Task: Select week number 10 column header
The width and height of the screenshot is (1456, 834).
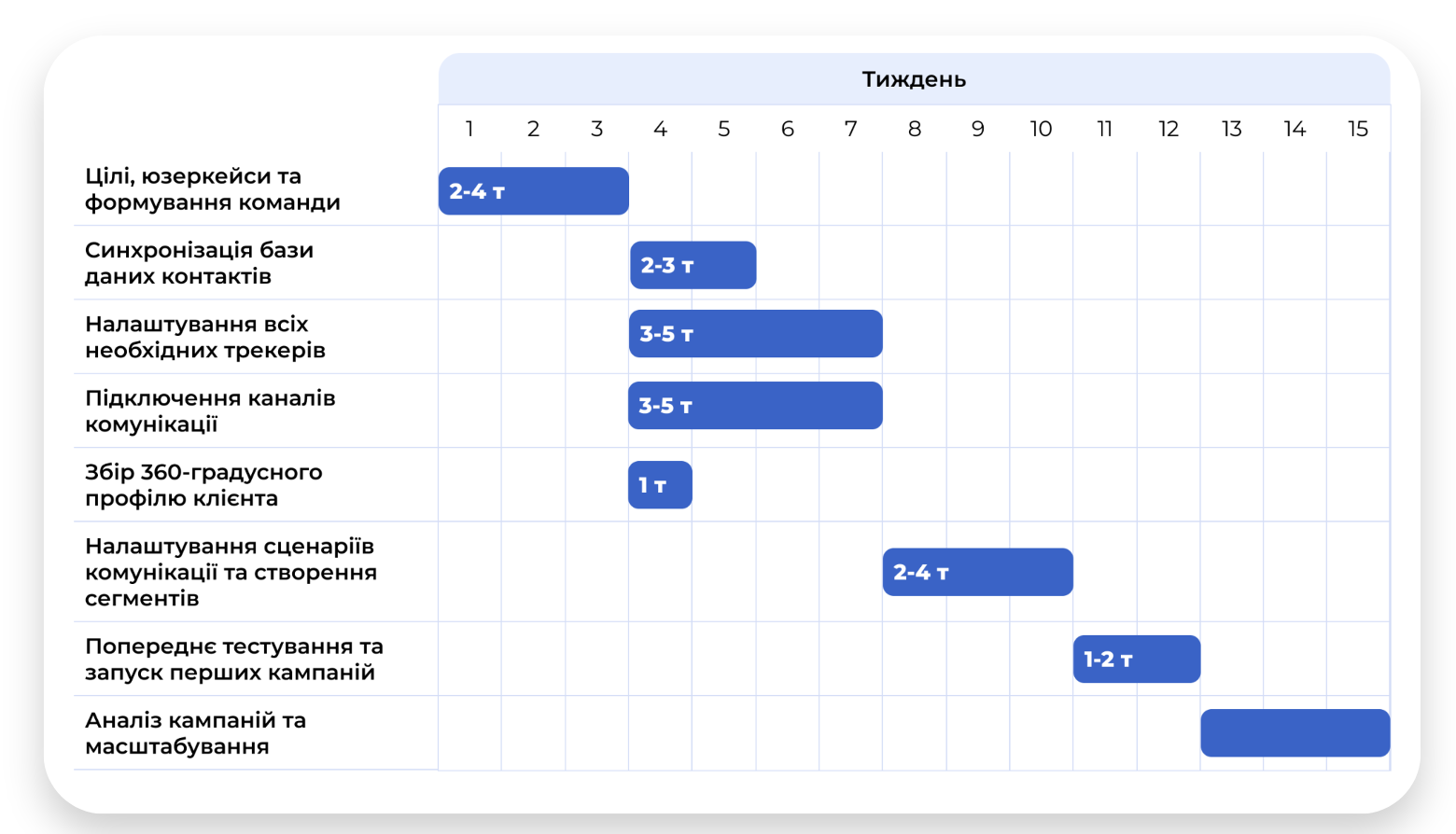Action: pos(1041,129)
